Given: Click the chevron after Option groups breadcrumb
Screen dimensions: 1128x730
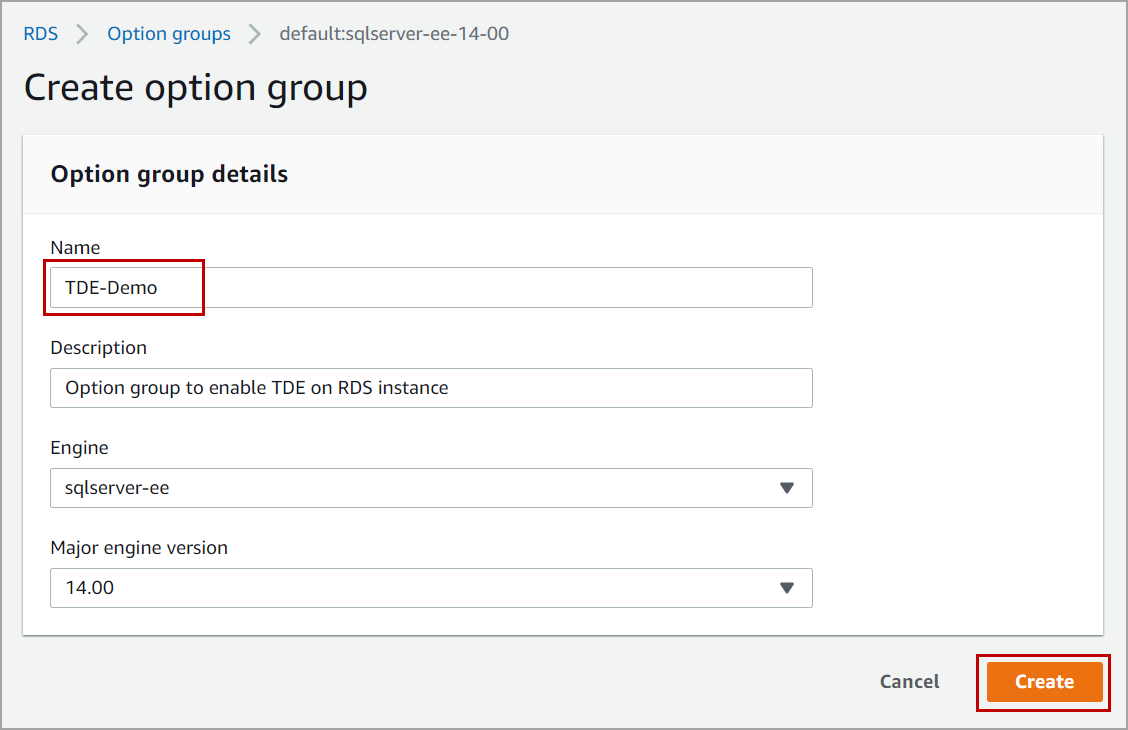Looking at the screenshot, I should tap(255, 34).
